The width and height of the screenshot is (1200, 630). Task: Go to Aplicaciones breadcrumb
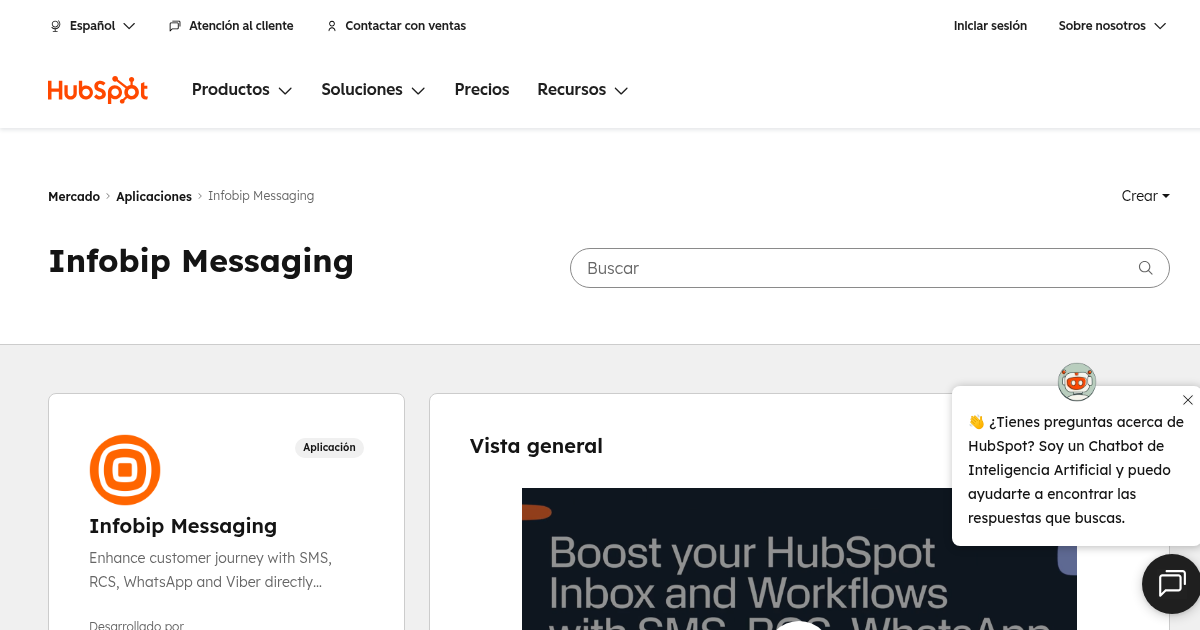pyautogui.click(x=154, y=197)
